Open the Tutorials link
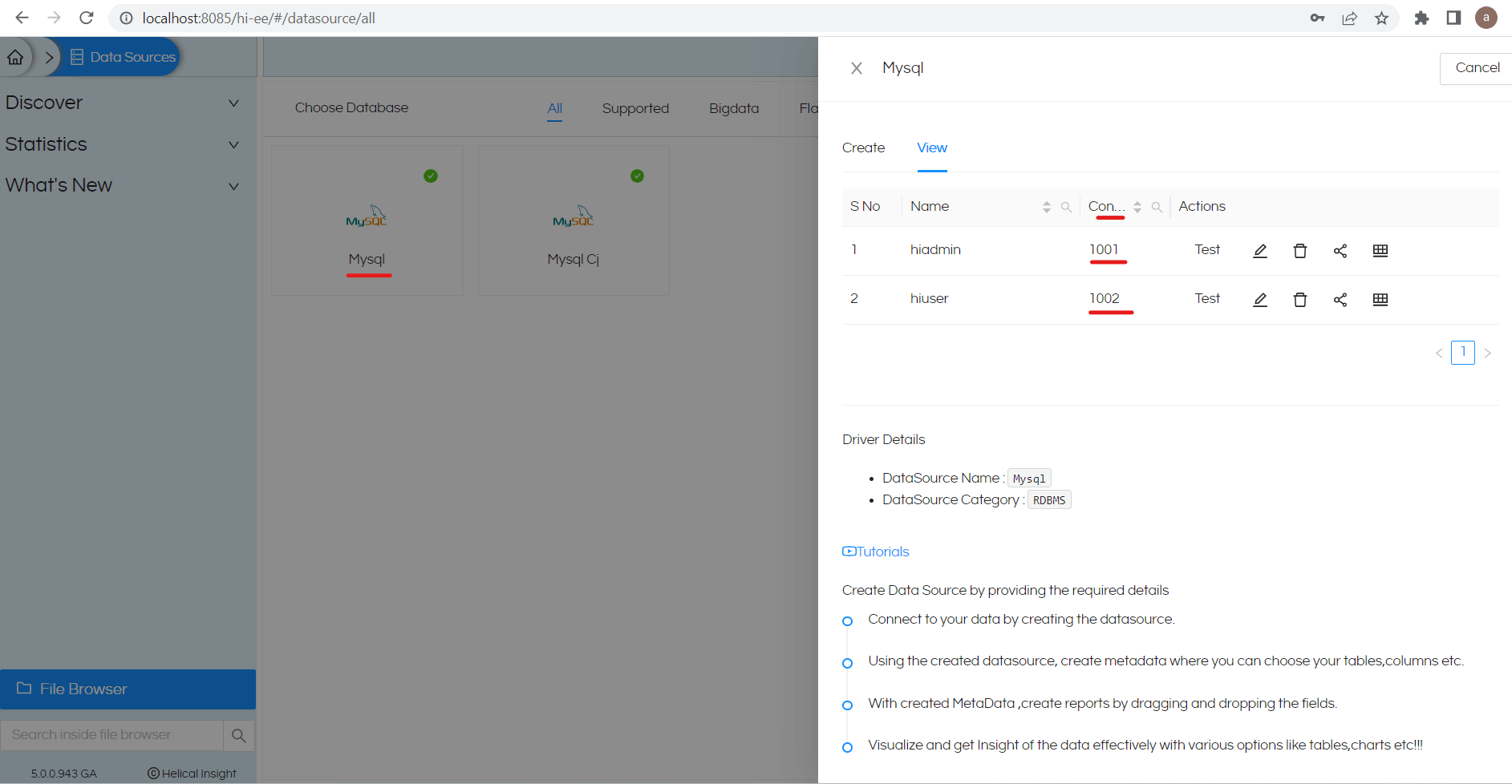The width and height of the screenshot is (1512, 784). click(x=875, y=552)
